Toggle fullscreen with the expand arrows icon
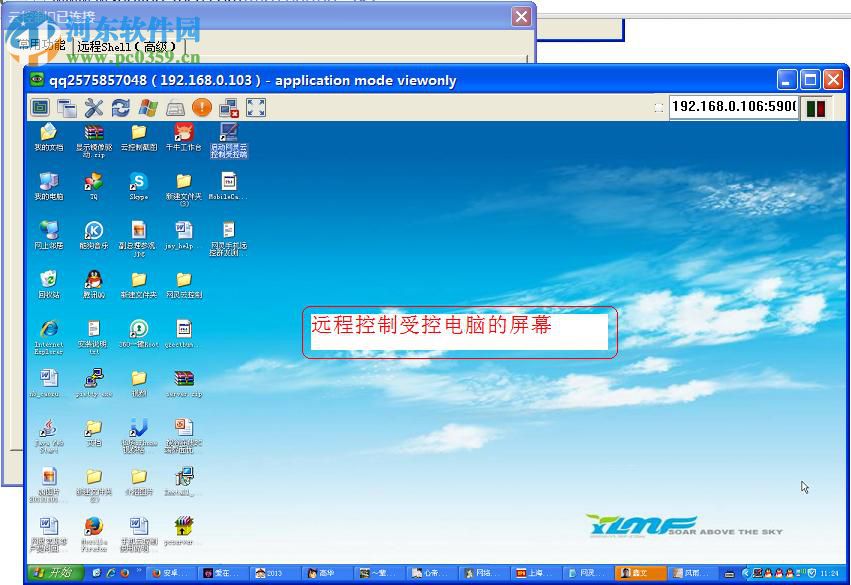This screenshot has height=585, width=851. (x=256, y=108)
